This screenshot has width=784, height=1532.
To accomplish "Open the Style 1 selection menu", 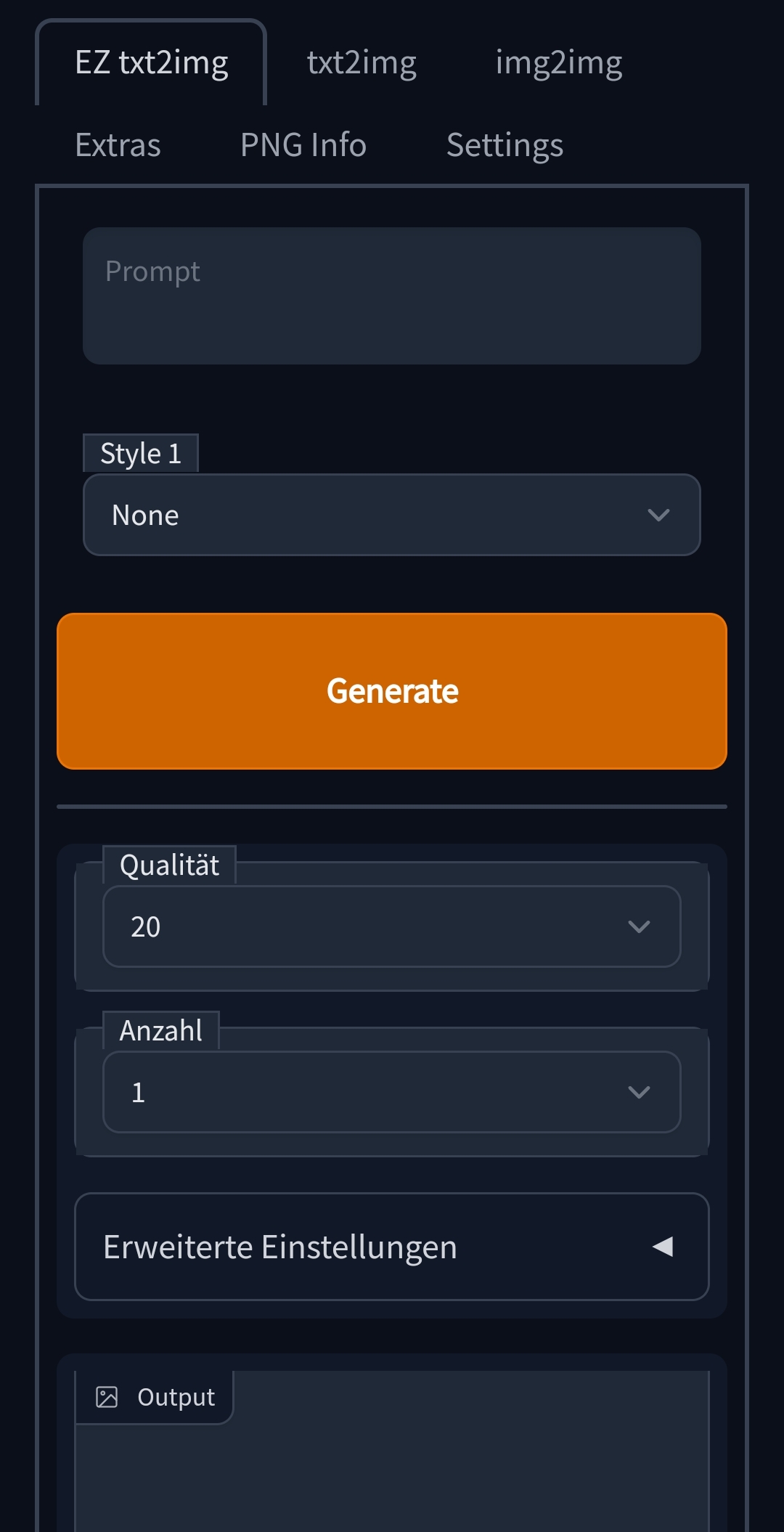I will point(392,515).
